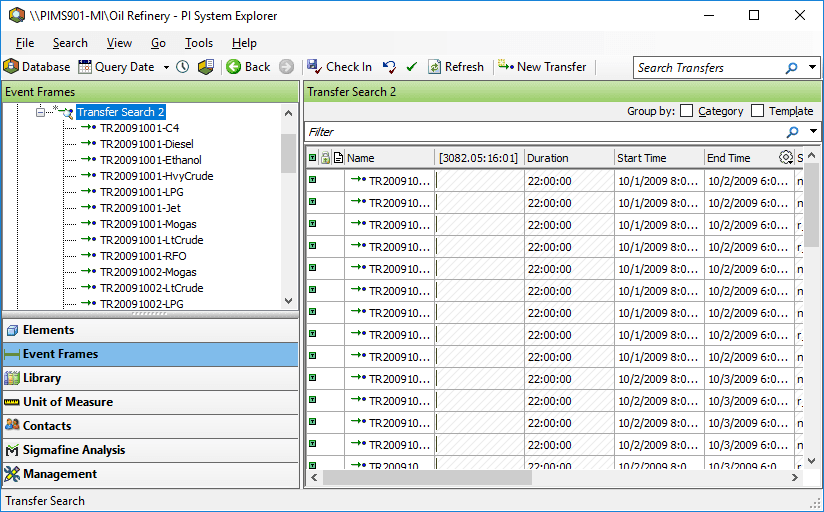Open the Query Date dropdown arrow
This screenshot has height=512, width=824.
tap(166, 67)
